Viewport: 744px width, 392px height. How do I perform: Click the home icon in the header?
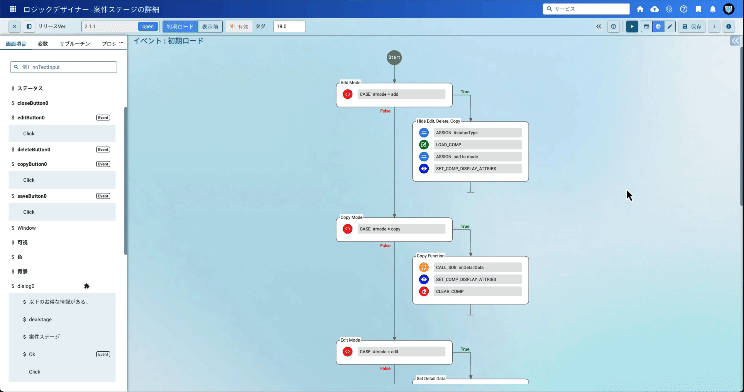click(x=640, y=9)
